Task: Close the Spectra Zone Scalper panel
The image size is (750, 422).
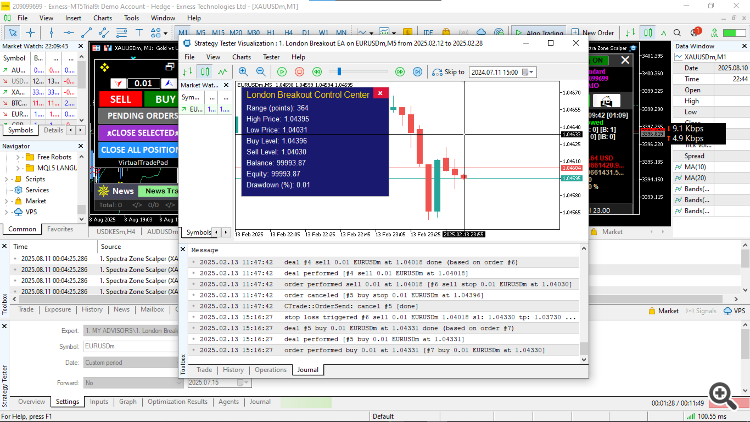Action: coord(625,60)
